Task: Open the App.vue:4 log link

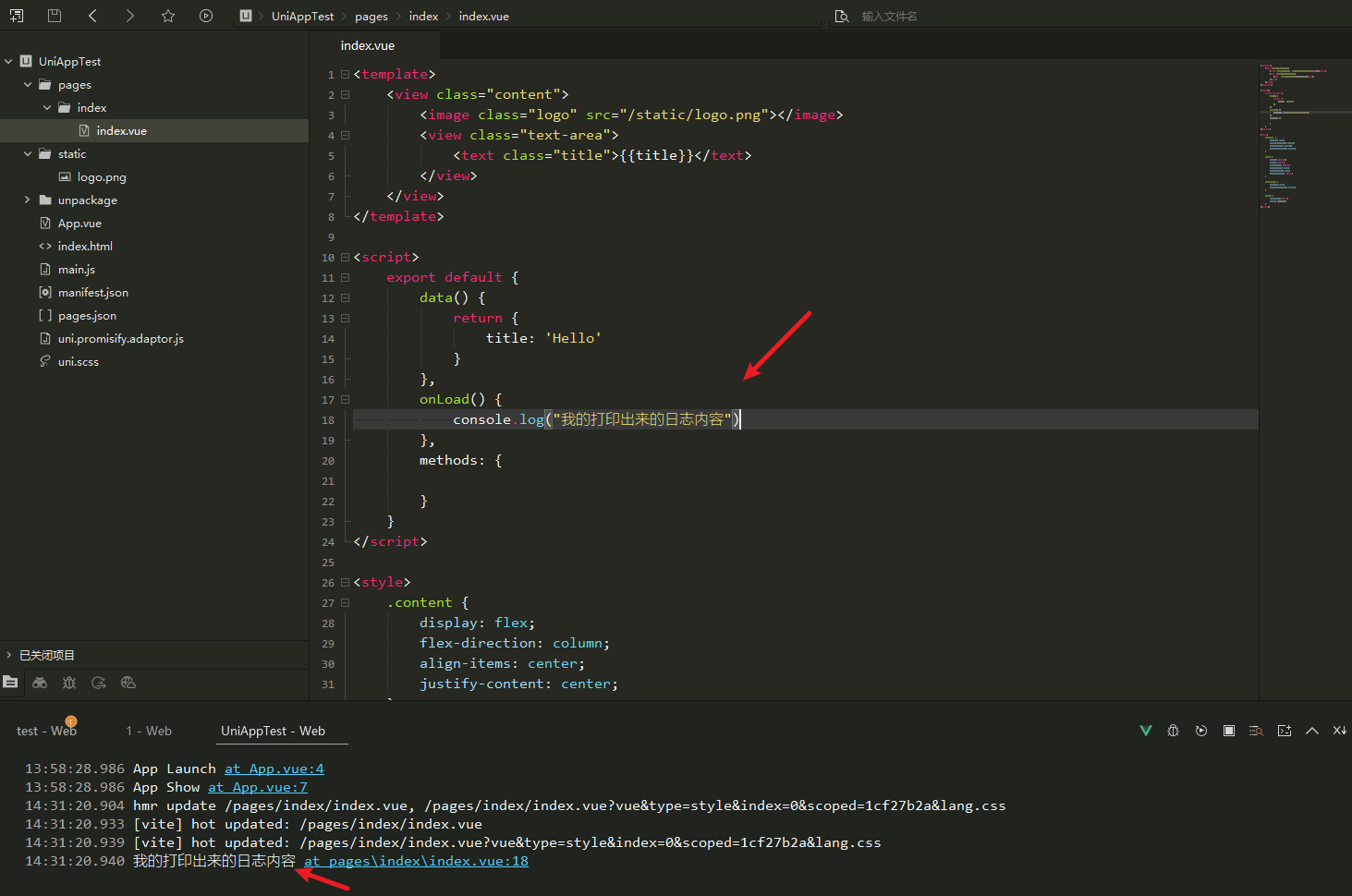Action: coord(274,769)
